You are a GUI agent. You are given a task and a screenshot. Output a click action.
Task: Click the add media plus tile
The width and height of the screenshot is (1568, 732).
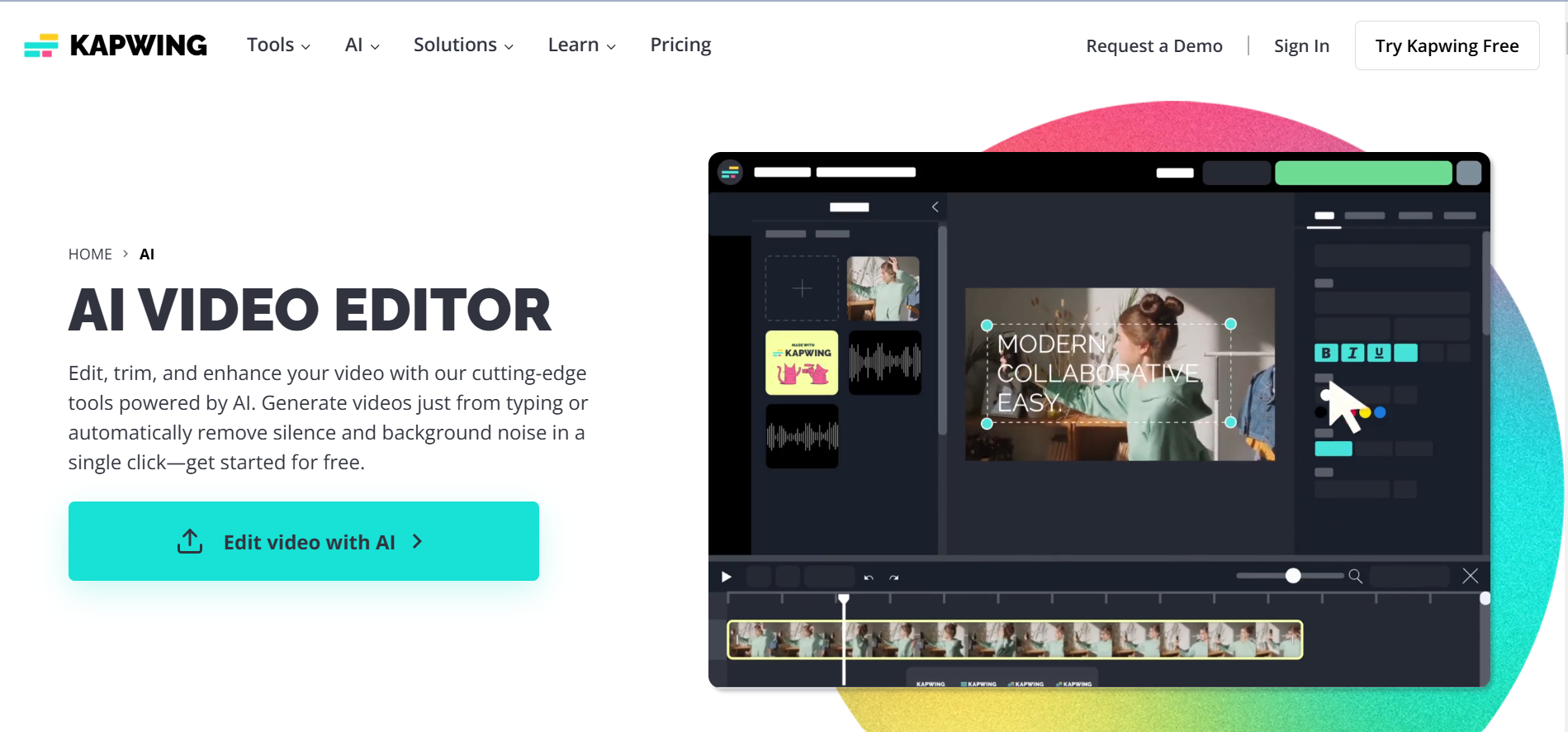pos(802,288)
